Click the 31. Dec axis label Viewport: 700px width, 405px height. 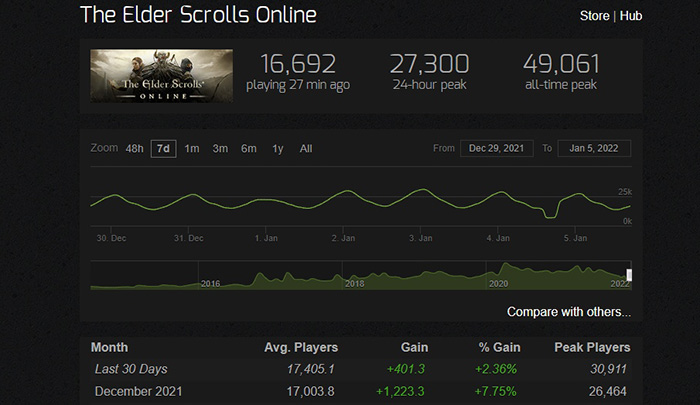click(188, 238)
